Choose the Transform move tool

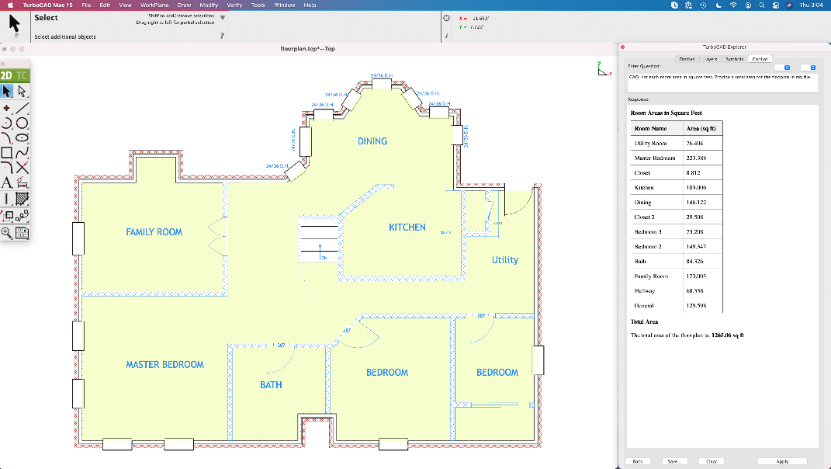tap(7, 216)
